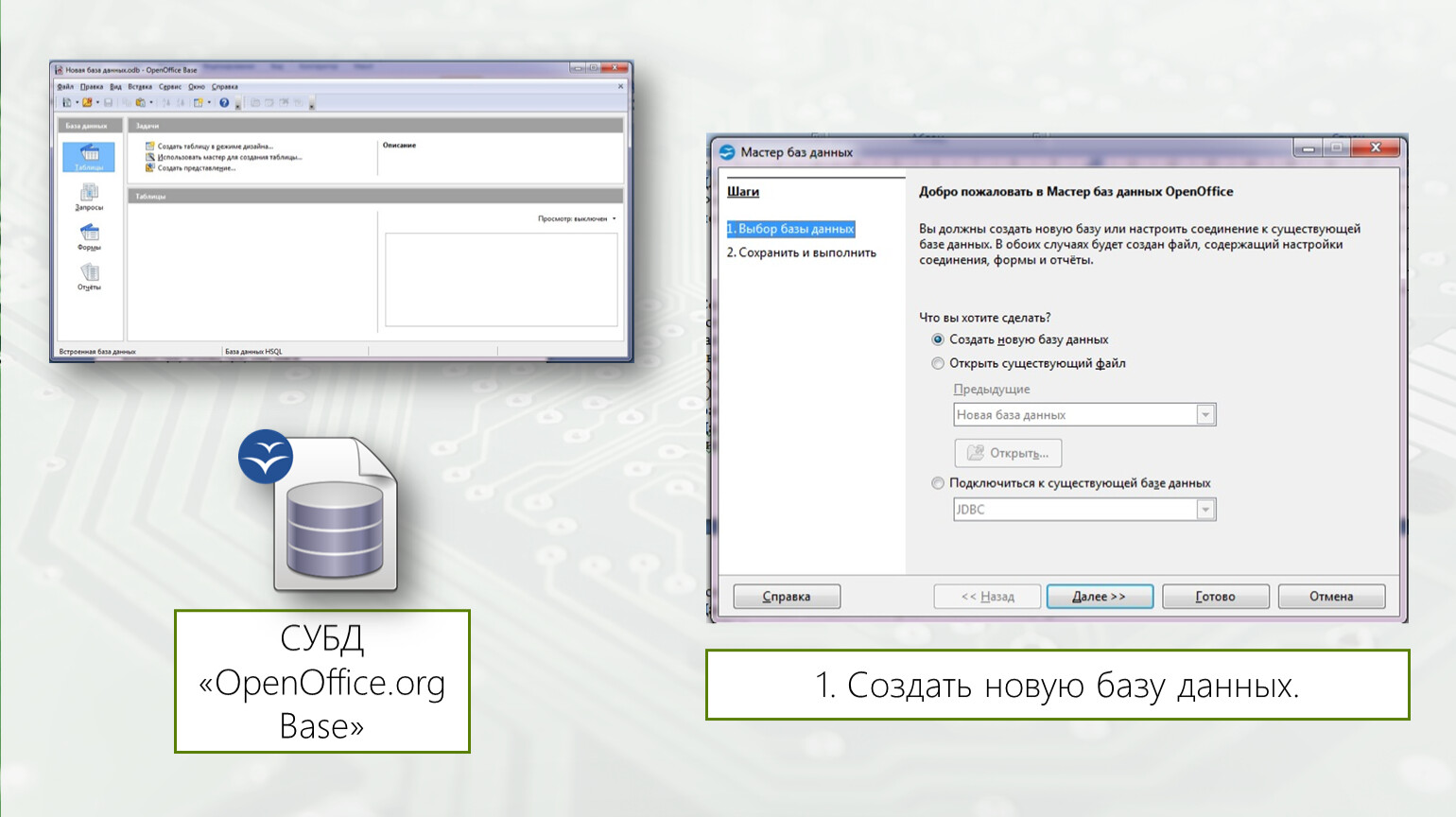
Task: Expand the New document dropdown arrow in Base
Action: pos(77,102)
